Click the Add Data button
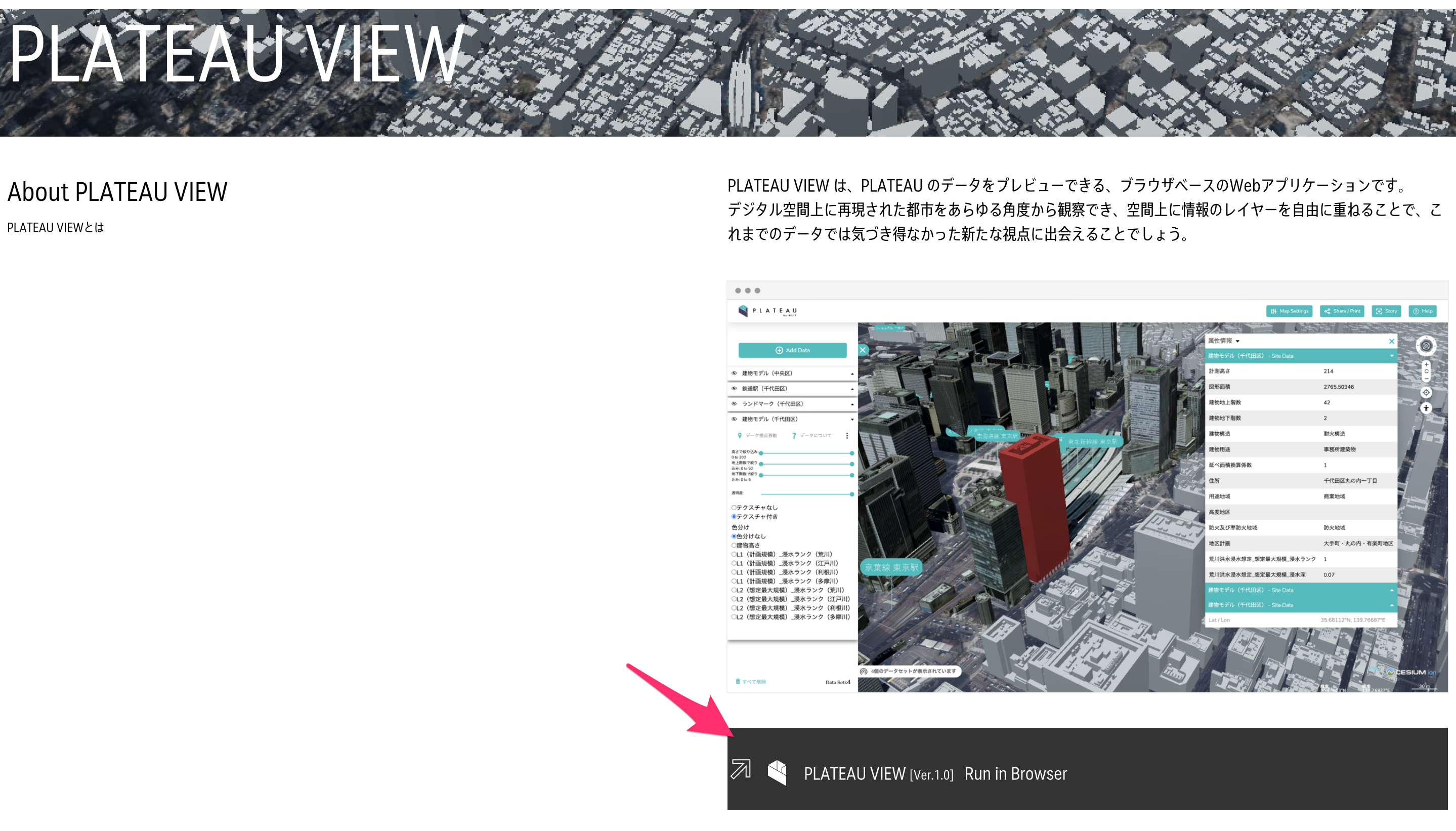Viewport: 1456px width, 831px height. pyautogui.click(x=792, y=350)
